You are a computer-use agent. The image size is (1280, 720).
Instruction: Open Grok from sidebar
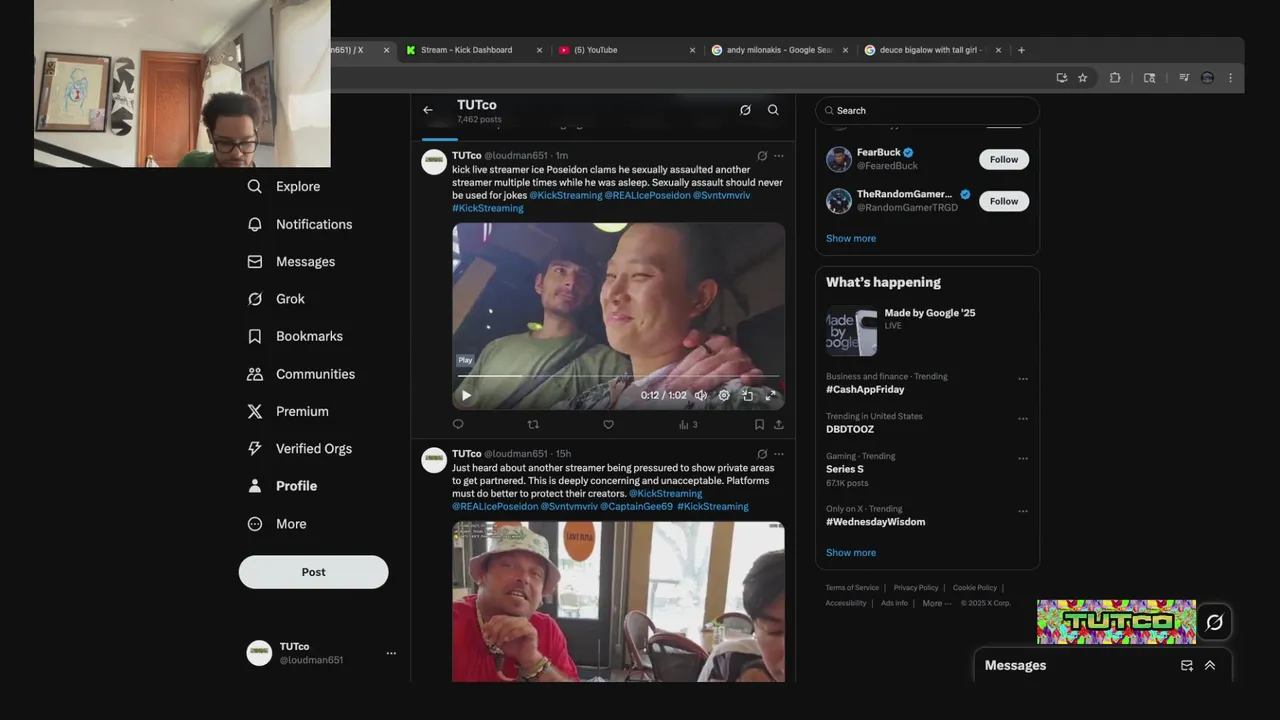(276, 299)
